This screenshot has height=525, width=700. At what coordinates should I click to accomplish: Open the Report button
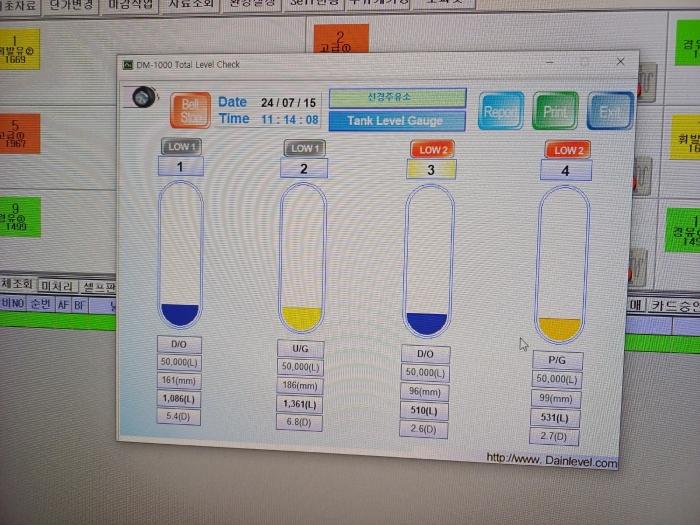501,111
